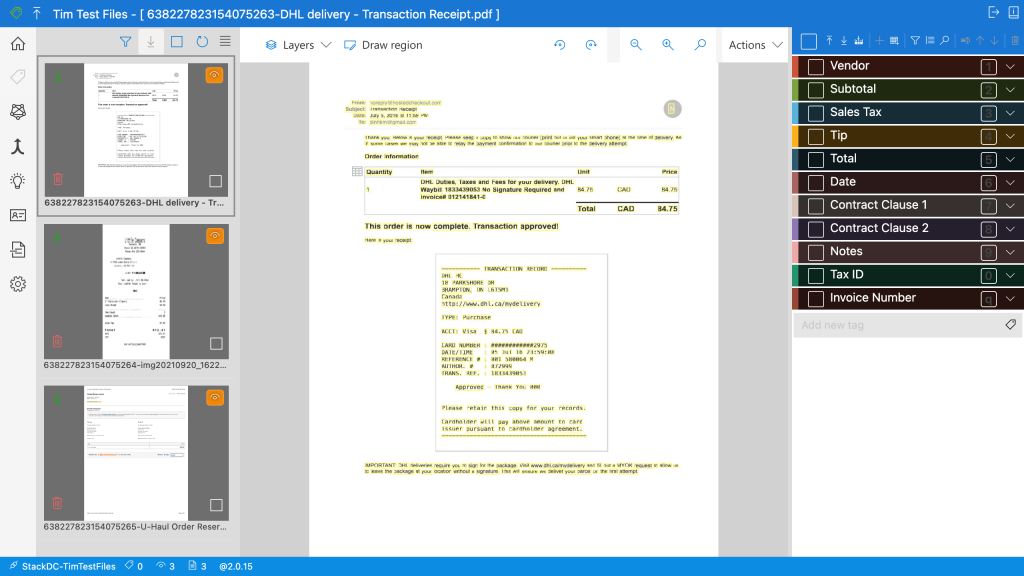Rotate the document counterclockwise
This screenshot has height=576, width=1024.
[560, 44]
